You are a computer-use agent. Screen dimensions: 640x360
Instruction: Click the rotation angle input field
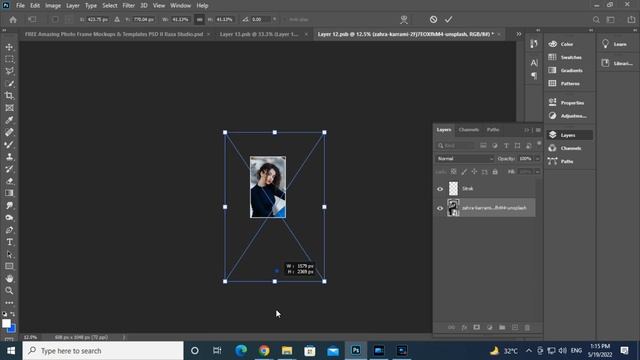260,20
